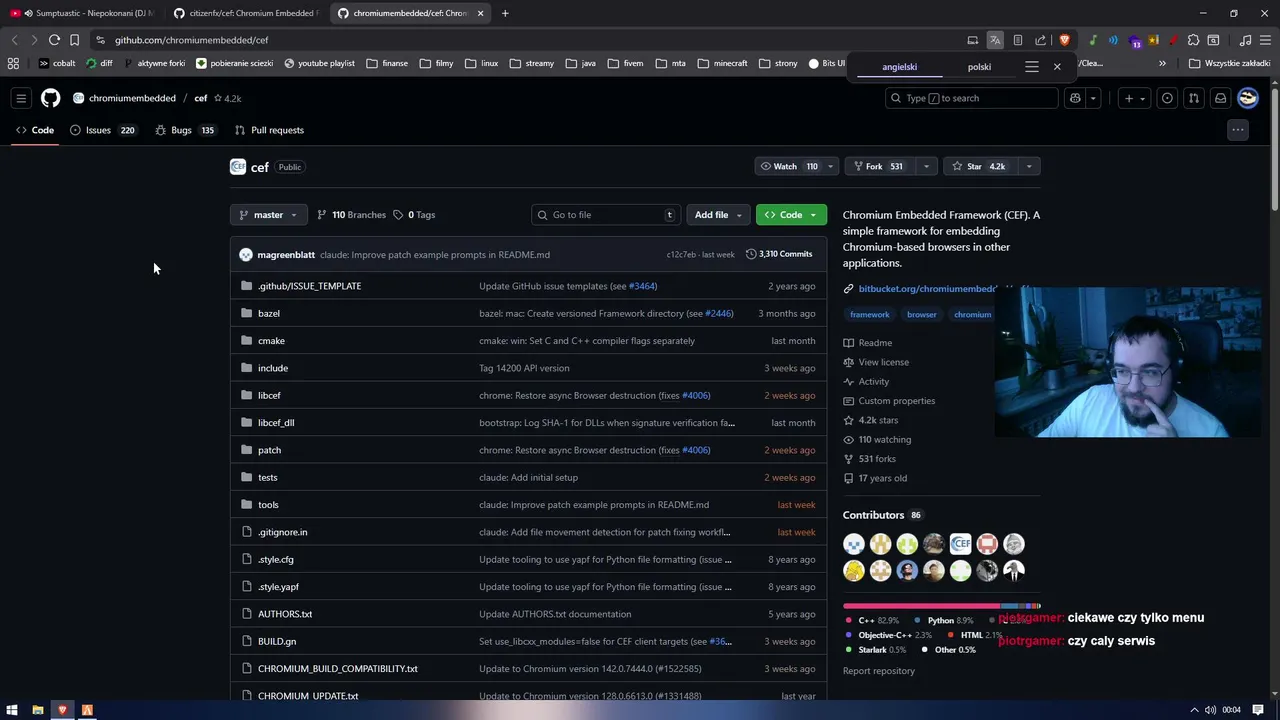Screen dimensions: 1280x720
Task: Open the user avatar menu
Action: click(x=1247, y=98)
